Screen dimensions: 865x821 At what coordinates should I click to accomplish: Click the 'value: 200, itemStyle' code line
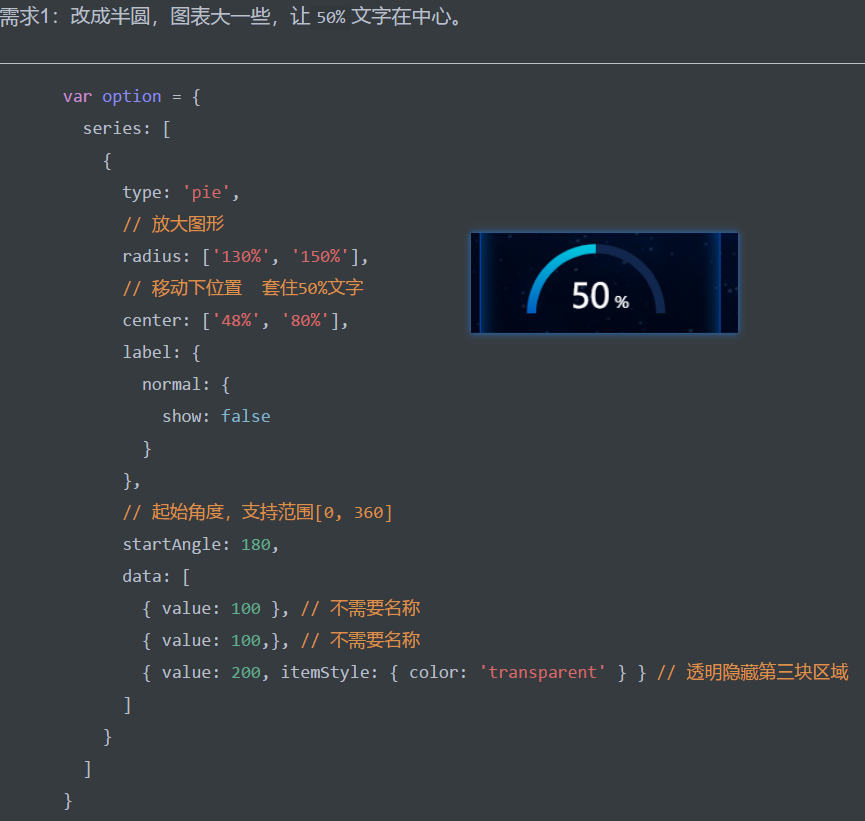click(x=394, y=673)
